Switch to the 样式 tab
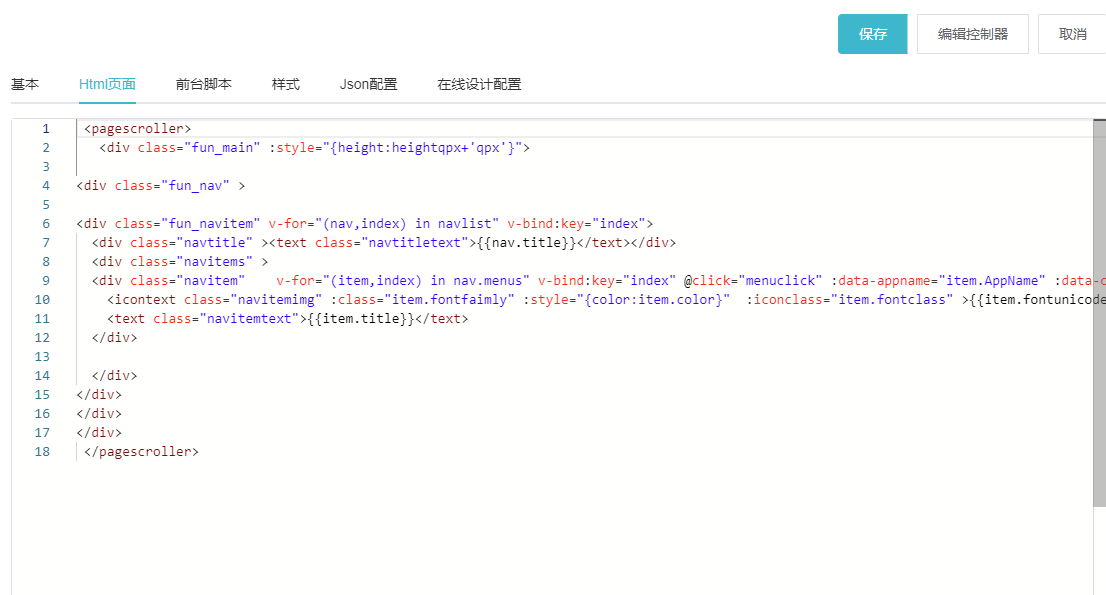The width and height of the screenshot is (1106, 595). coord(286,85)
